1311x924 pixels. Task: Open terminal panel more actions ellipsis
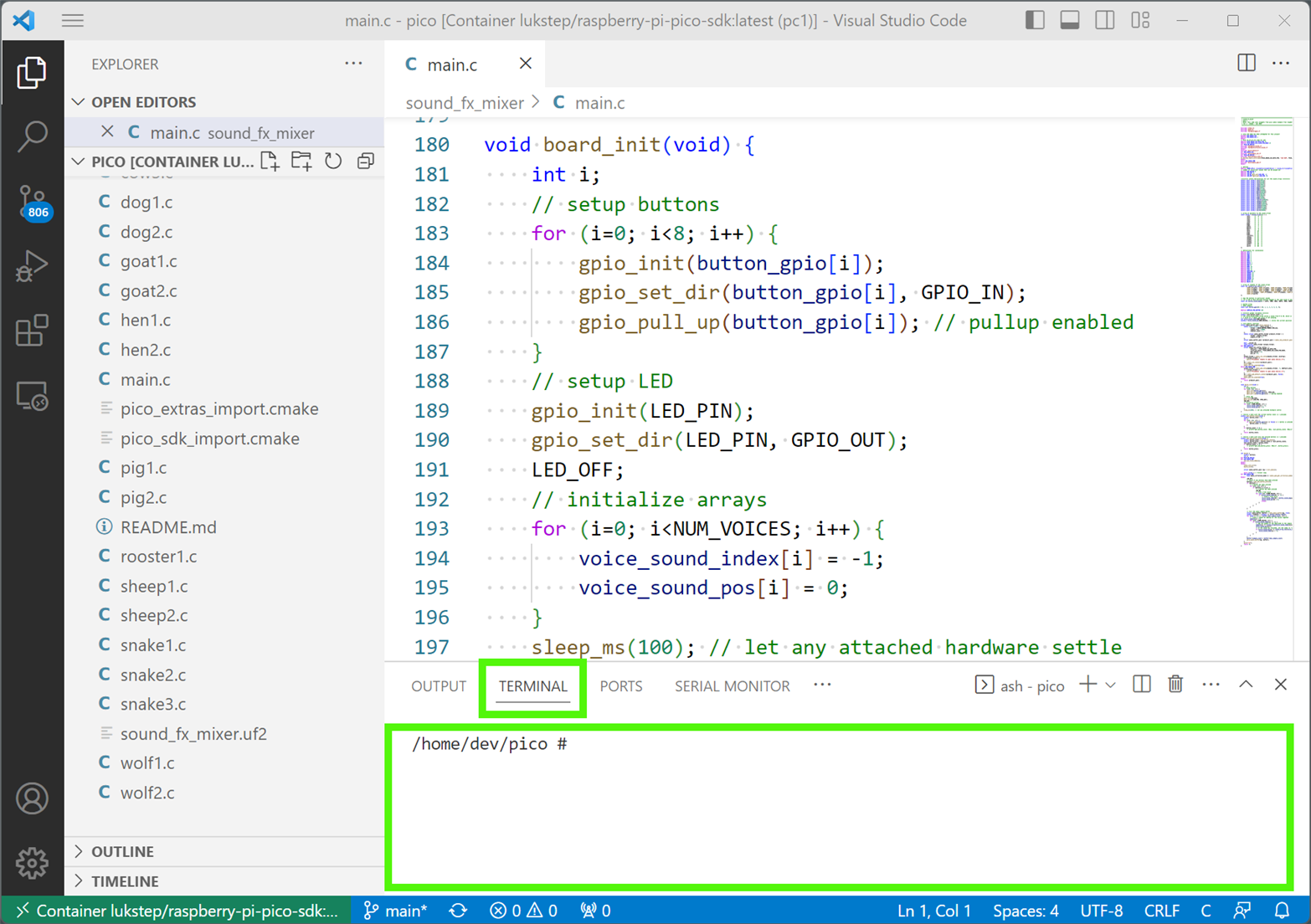tap(1211, 685)
